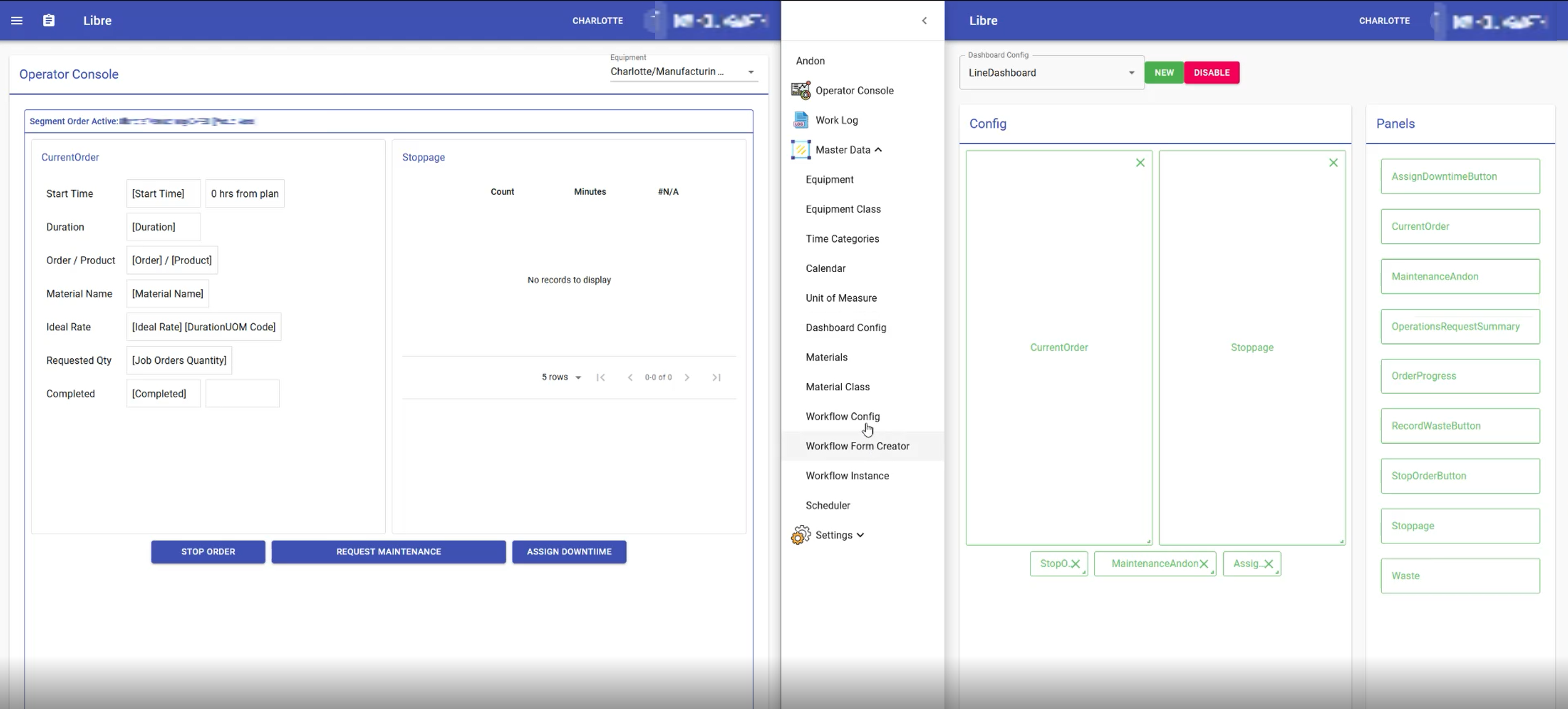
Task: Click the NEW dashboard config button
Action: [1163, 72]
